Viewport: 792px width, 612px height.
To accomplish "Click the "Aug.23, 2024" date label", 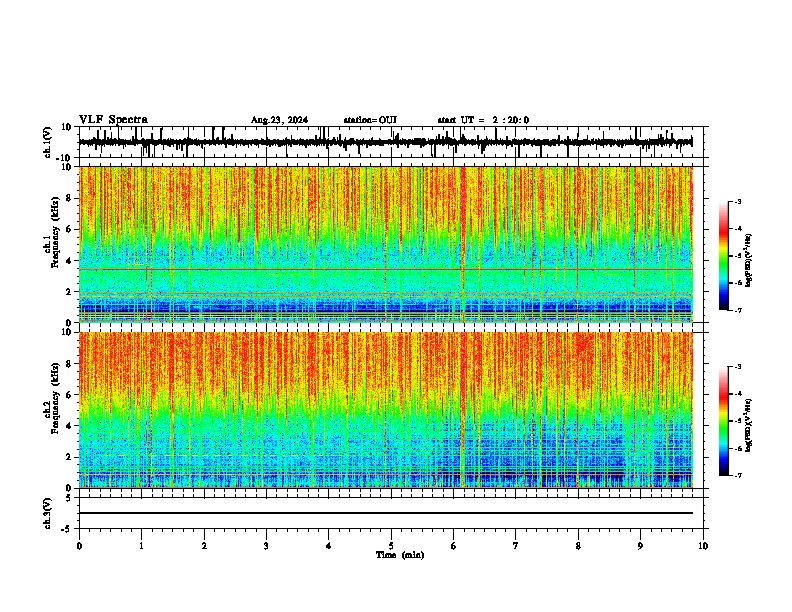I will (x=279, y=120).
